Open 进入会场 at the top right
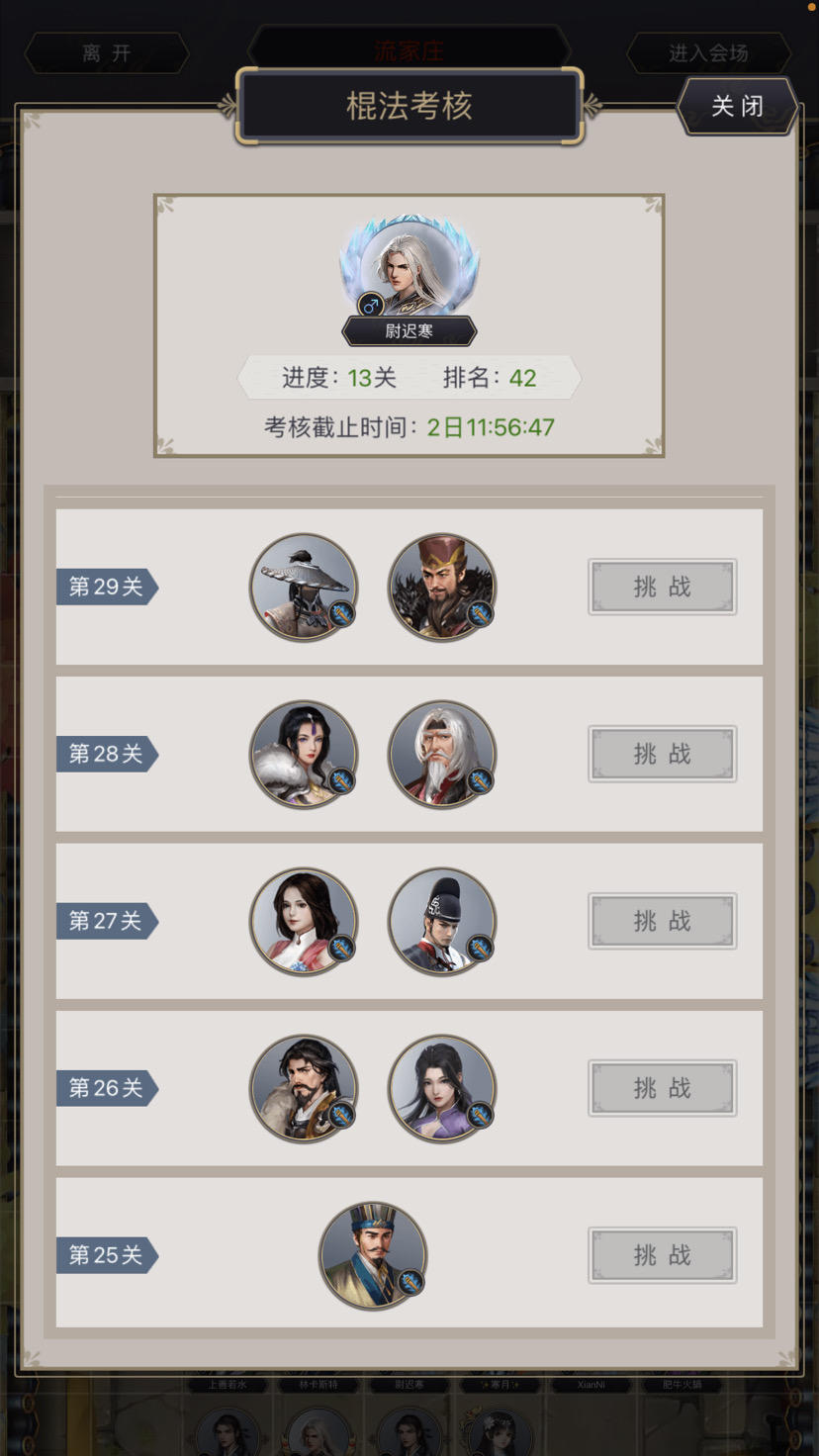 pyautogui.click(x=708, y=53)
